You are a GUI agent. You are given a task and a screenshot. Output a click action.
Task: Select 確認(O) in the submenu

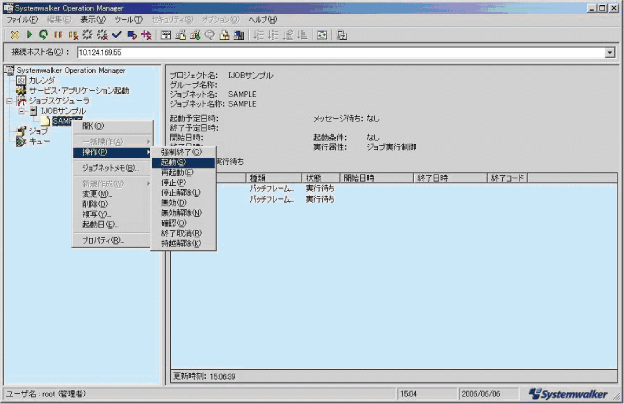183,223
